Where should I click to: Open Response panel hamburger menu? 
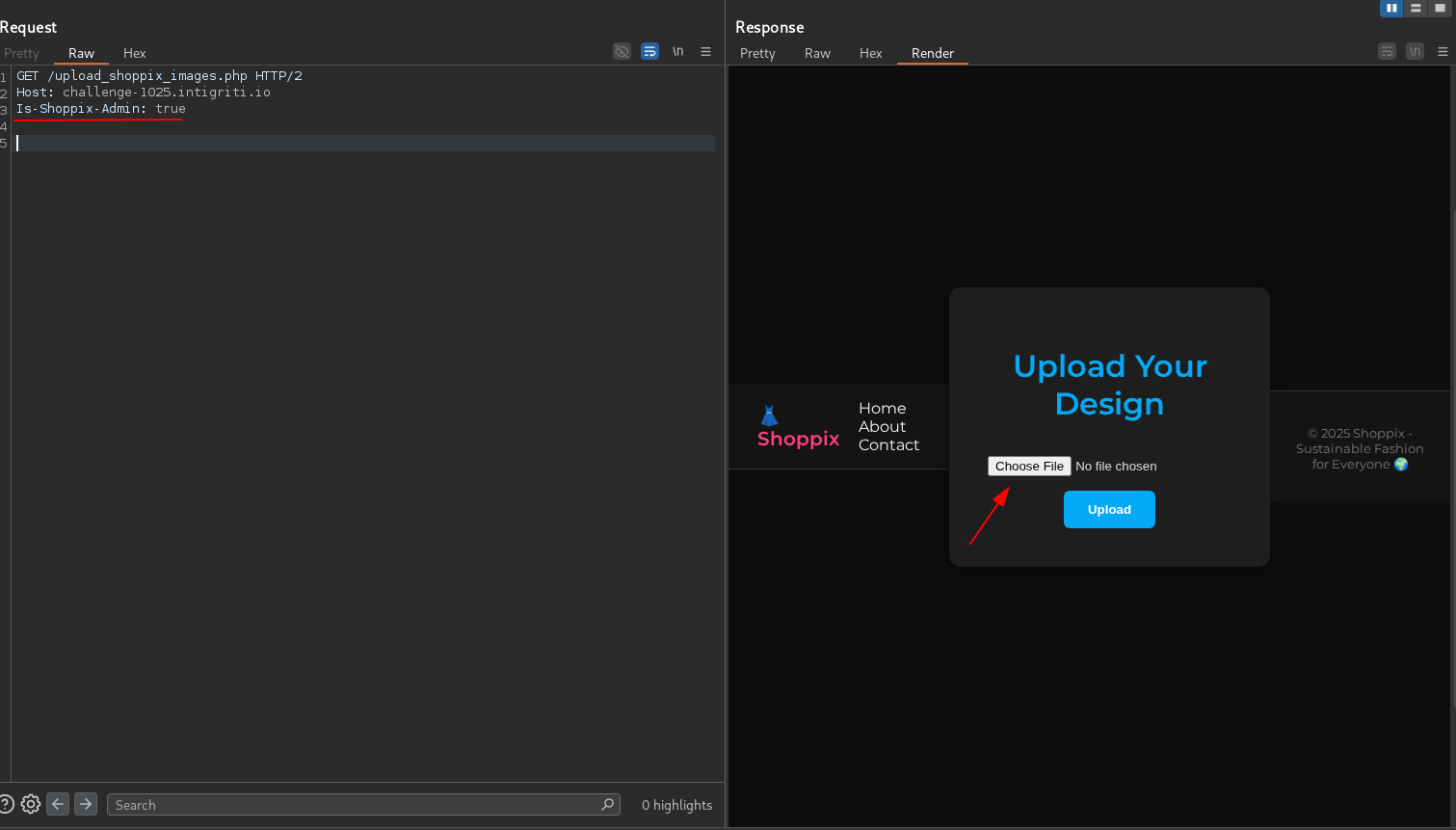[x=1443, y=51]
